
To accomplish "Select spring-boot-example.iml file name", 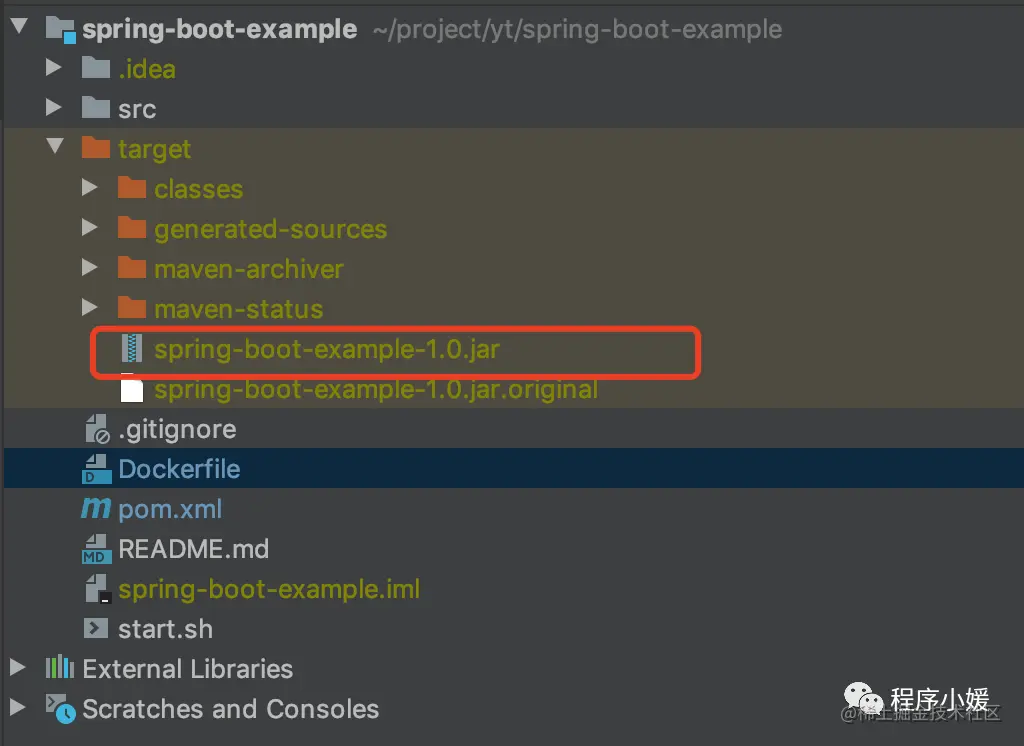I will point(269,589).
